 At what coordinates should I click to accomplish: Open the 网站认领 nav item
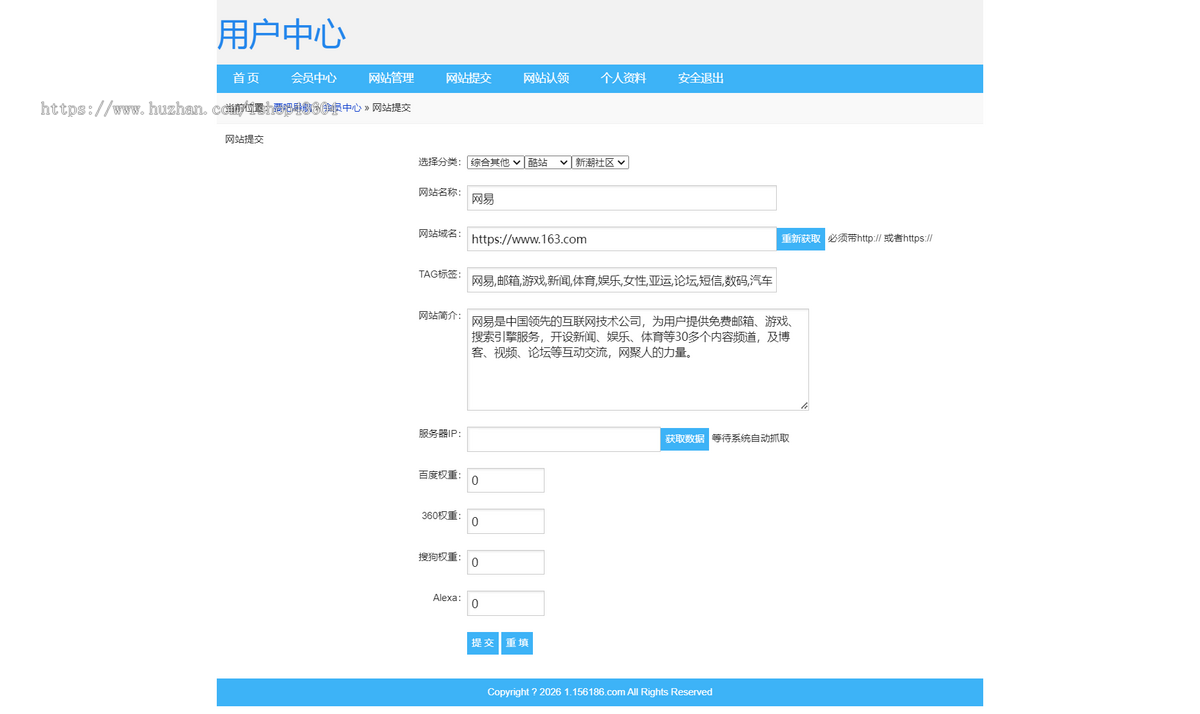click(546, 78)
